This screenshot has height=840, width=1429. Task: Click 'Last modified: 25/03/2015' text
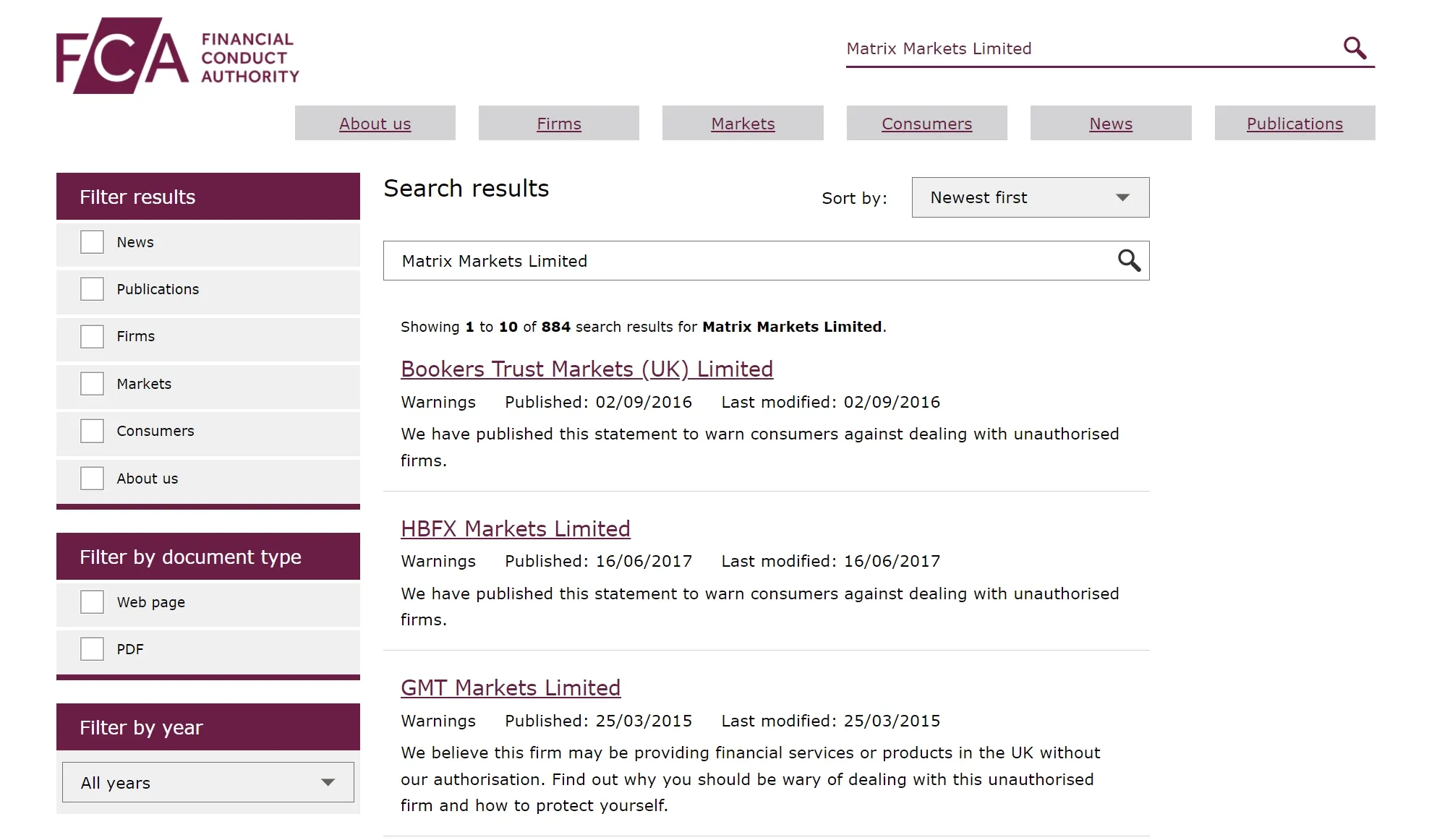pos(831,721)
